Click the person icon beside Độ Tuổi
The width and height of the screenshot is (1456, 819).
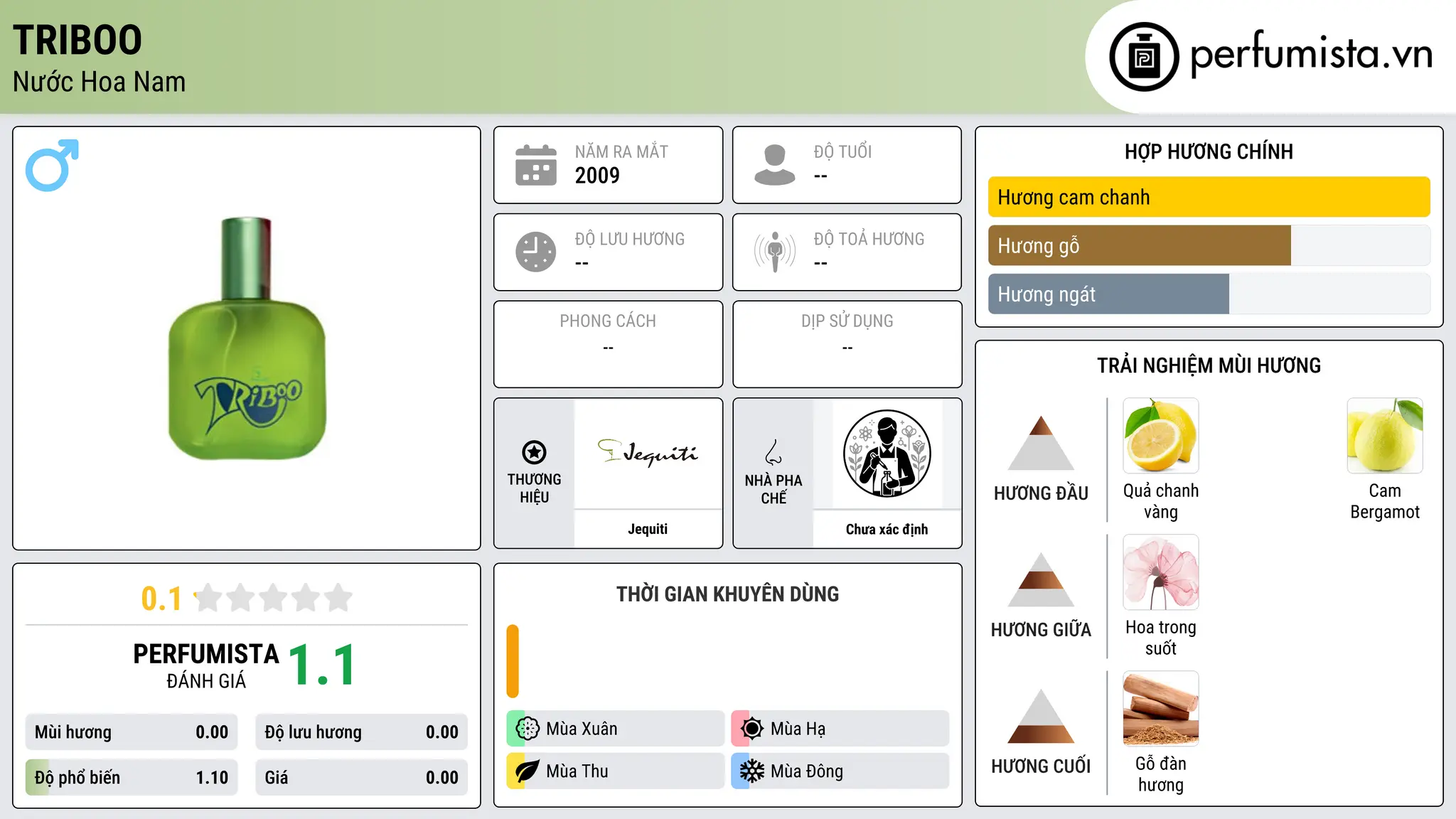(775, 165)
